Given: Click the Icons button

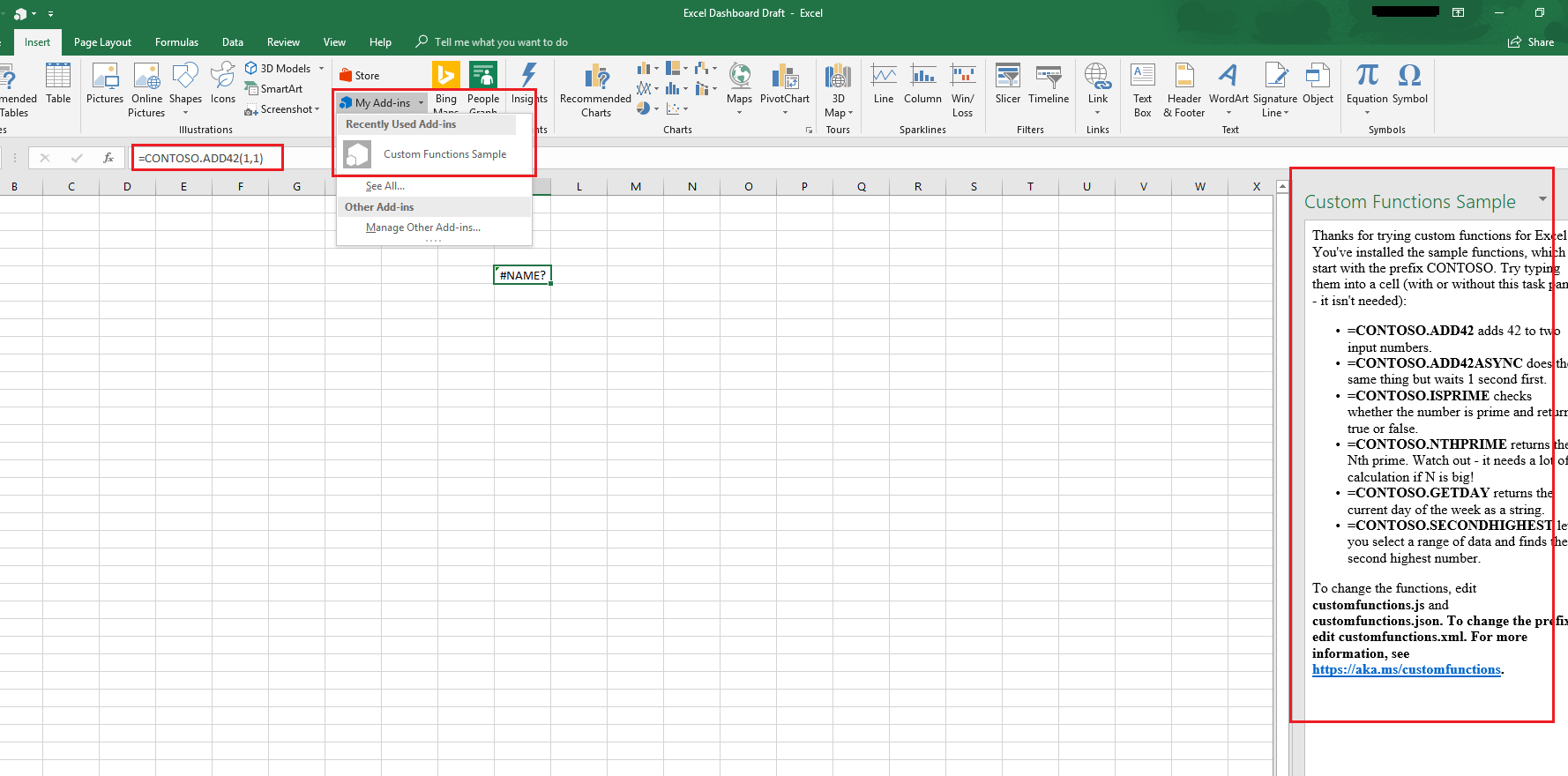Looking at the screenshot, I should pos(223,85).
